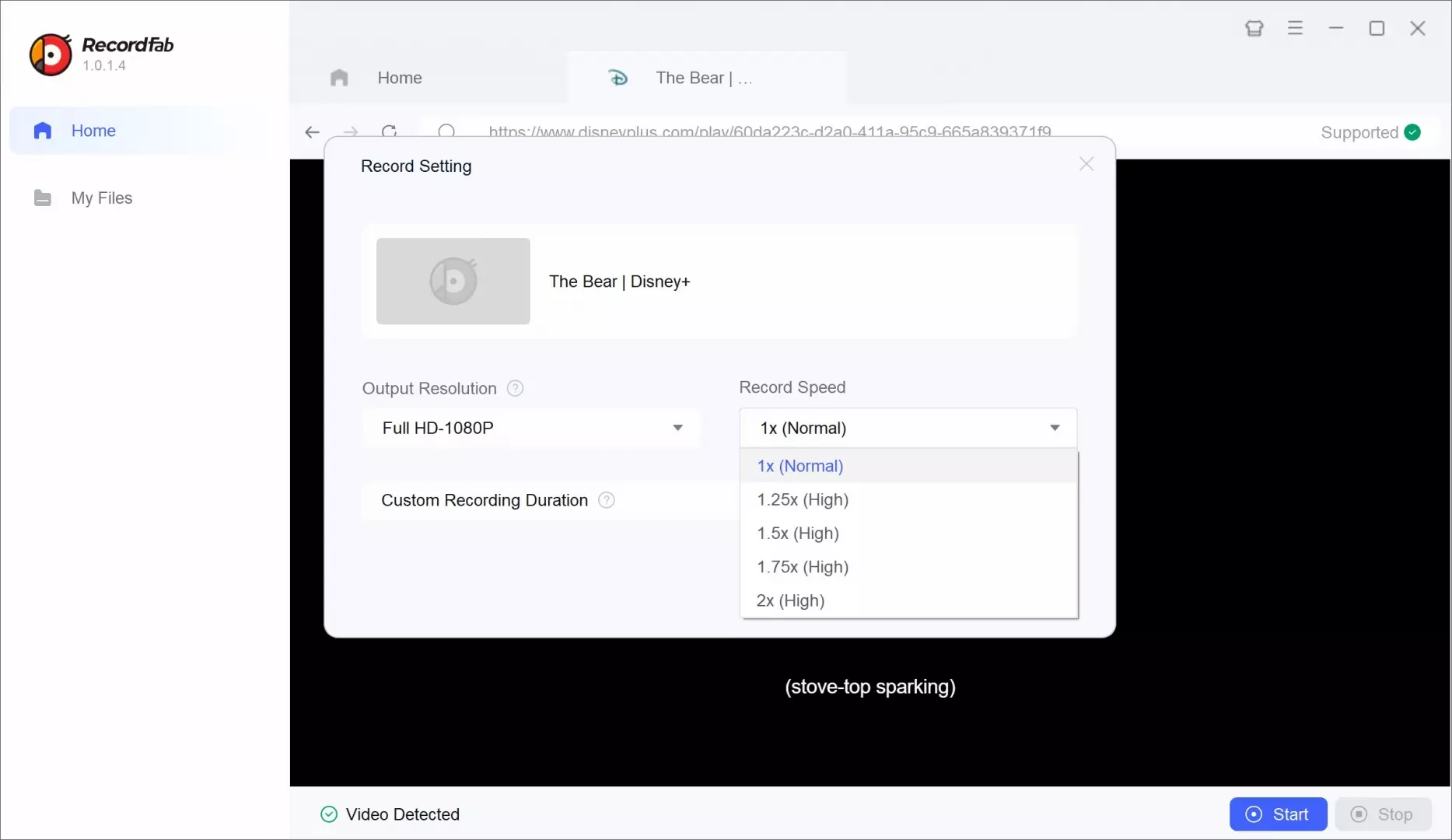Open the skin/theme shirt icon
The height and width of the screenshot is (840, 1452).
tap(1254, 29)
